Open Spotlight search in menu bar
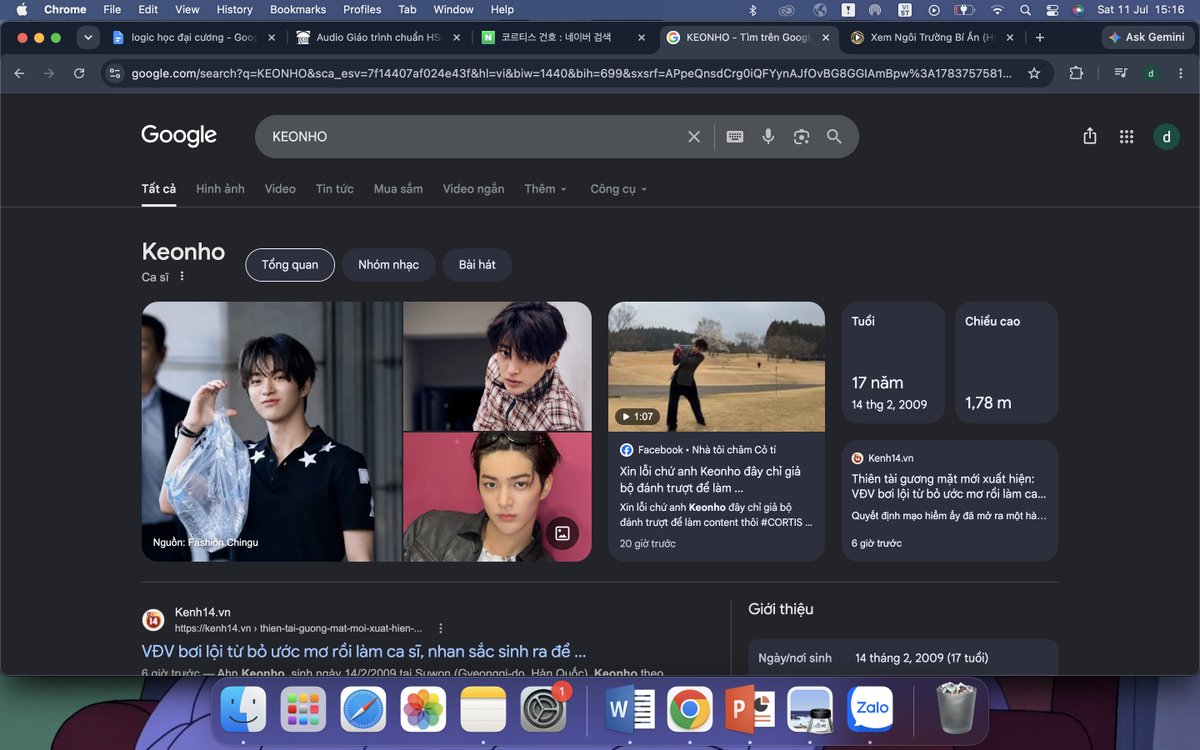The image size is (1200, 750). click(x=1024, y=9)
